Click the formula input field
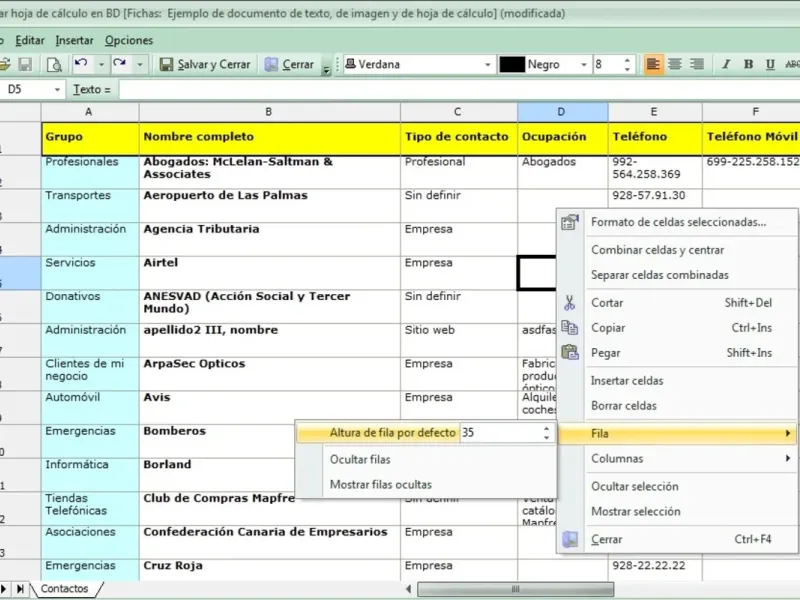The height and width of the screenshot is (600, 800). [x=459, y=89]
